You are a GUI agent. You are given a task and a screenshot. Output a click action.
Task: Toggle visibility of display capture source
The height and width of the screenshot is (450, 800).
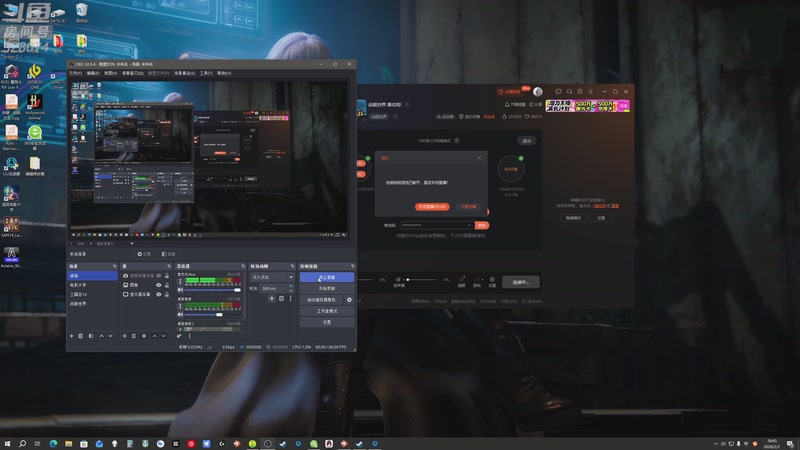[x=159, y=294]
